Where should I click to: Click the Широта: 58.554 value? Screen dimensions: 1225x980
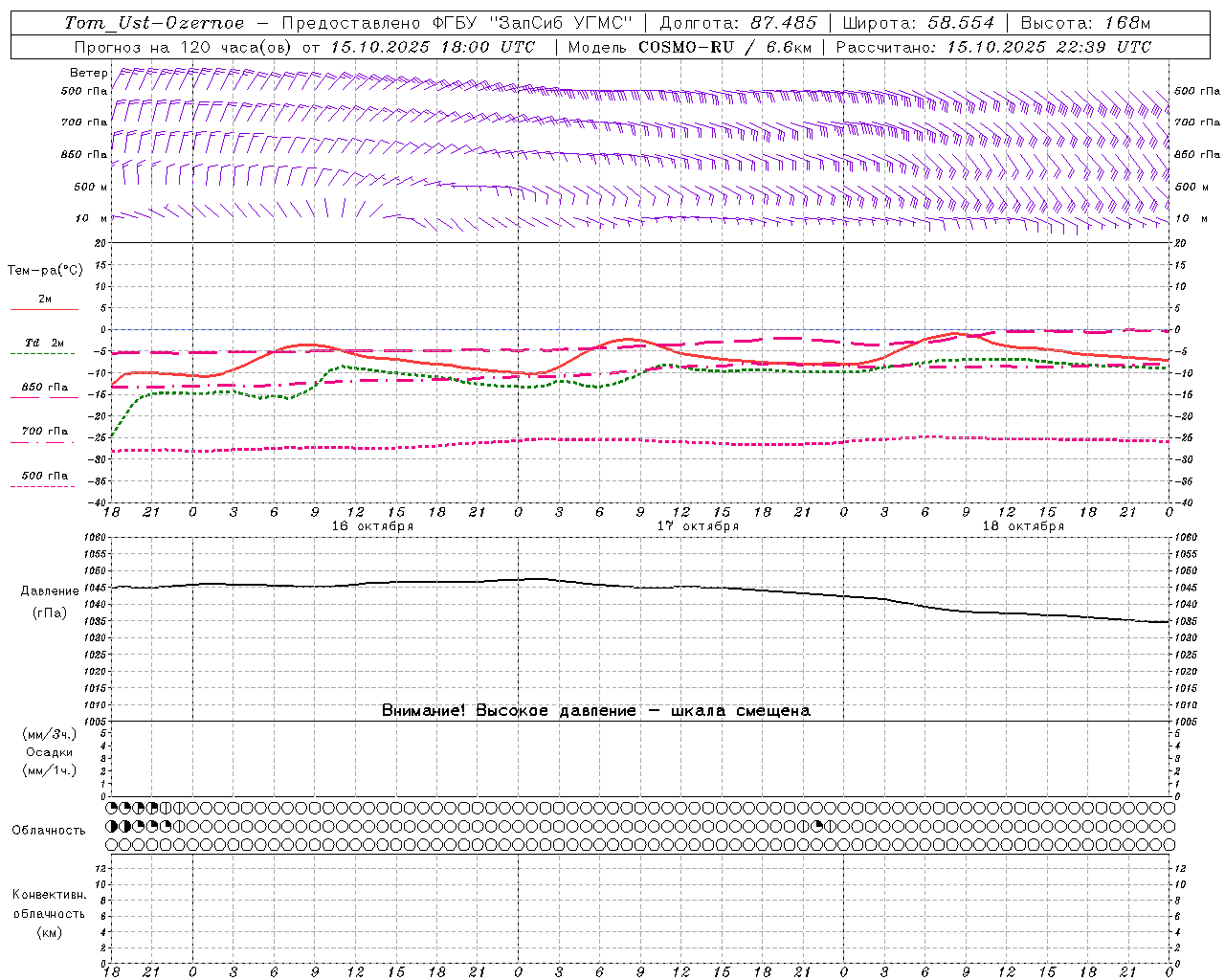coord(918,23)
